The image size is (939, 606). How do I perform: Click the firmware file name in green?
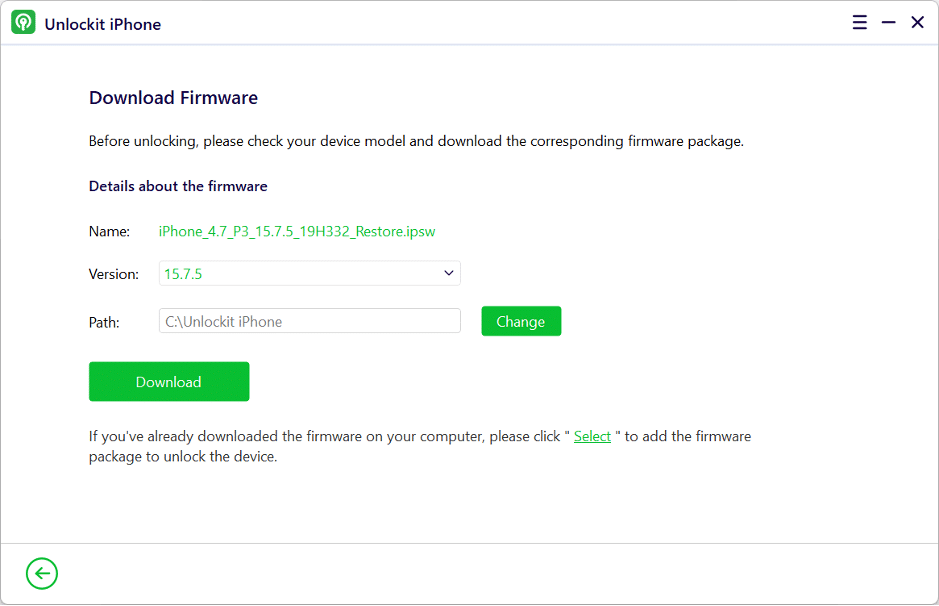[x=297, y=231]
